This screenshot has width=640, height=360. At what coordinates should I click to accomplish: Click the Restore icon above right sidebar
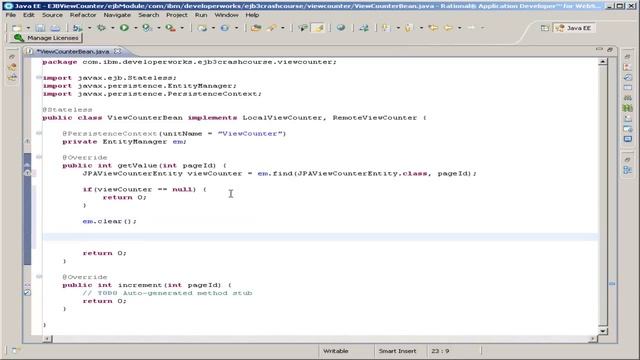click(x=627, y=57)
